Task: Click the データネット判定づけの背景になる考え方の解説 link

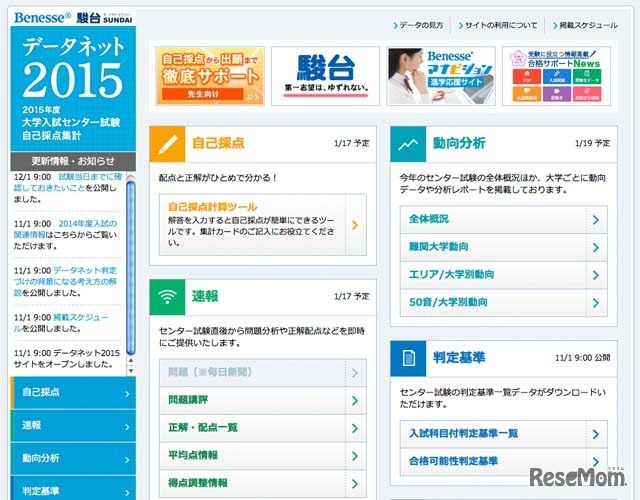Action: (65, 281)
